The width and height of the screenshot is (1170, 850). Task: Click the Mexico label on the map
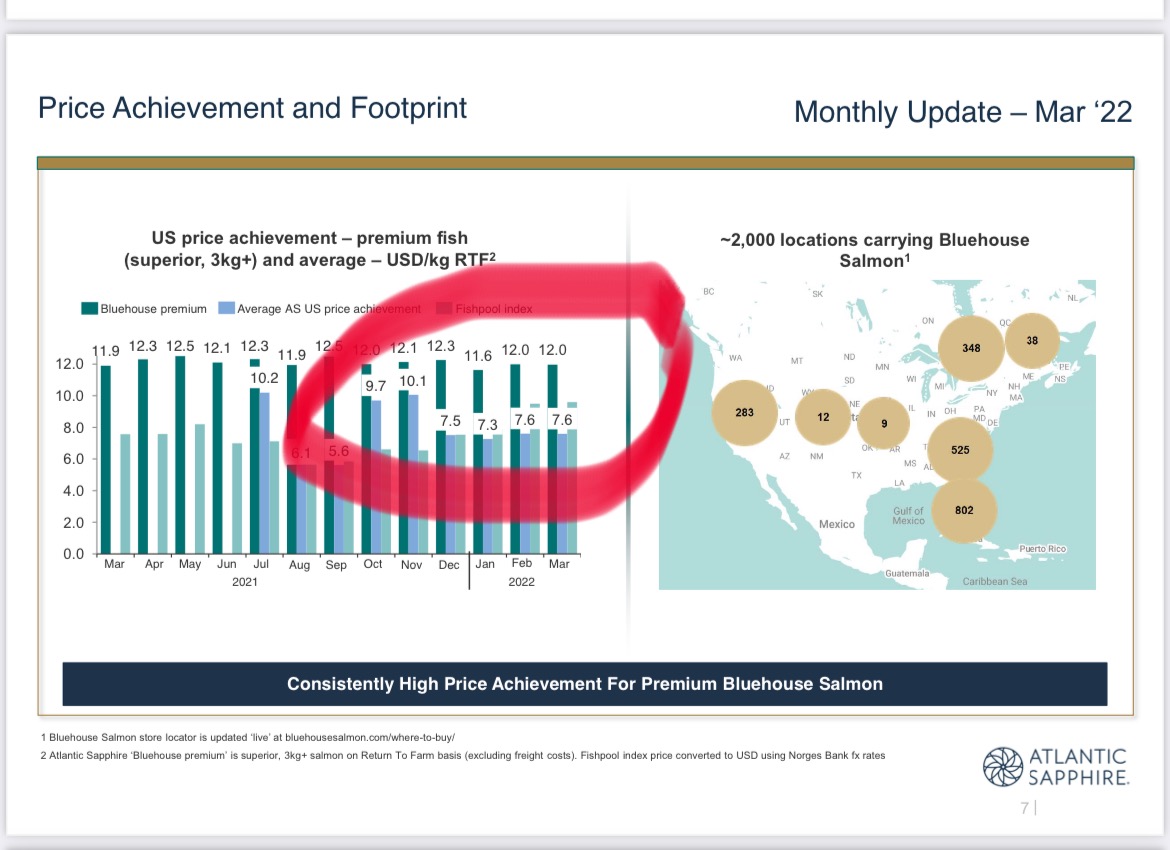coord(836,524)
